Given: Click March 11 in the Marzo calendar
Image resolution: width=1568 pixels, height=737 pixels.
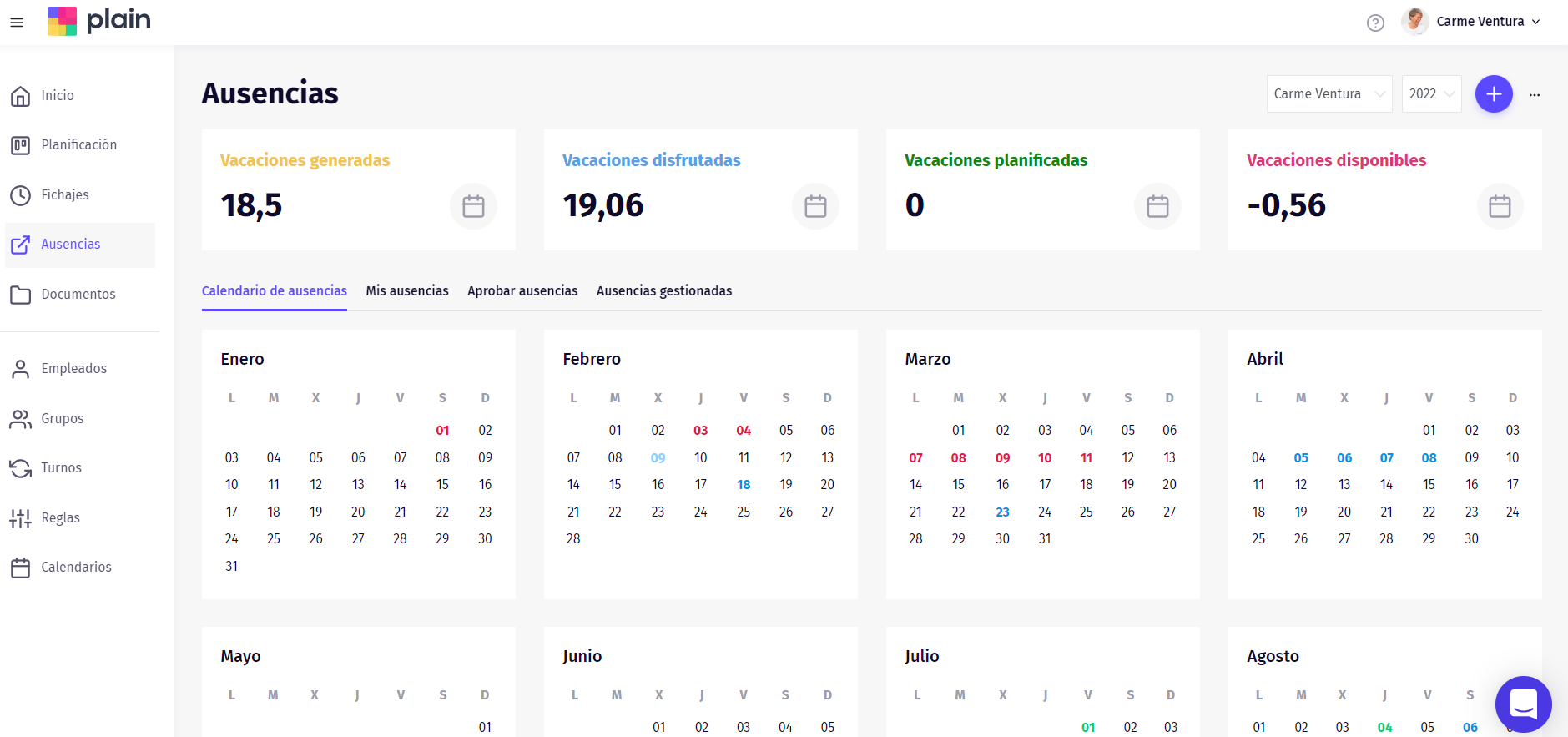Looking at the screenshot, I should click(x=1087, y=458).
